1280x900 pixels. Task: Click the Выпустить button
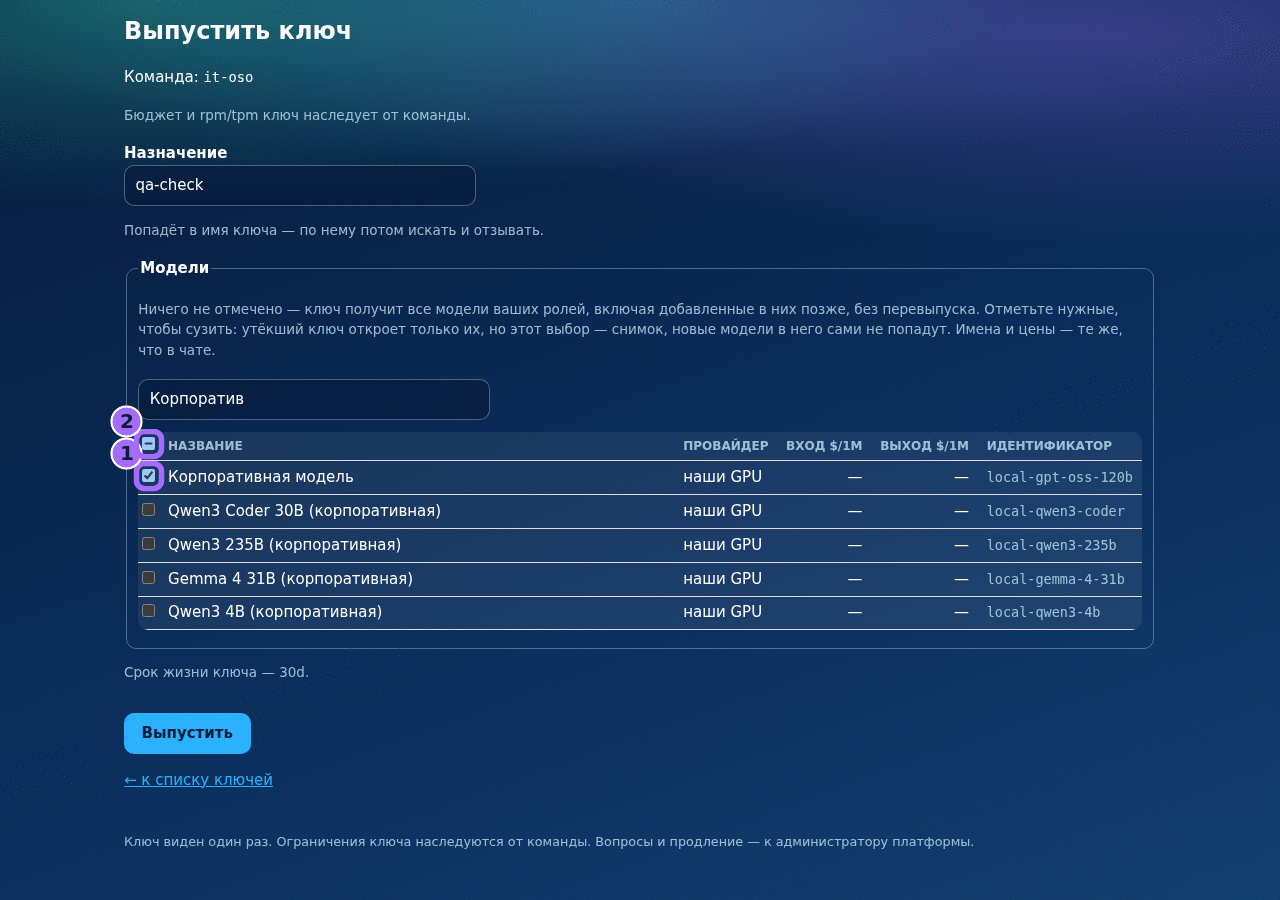pyautogui.click(x=187, y=733)
